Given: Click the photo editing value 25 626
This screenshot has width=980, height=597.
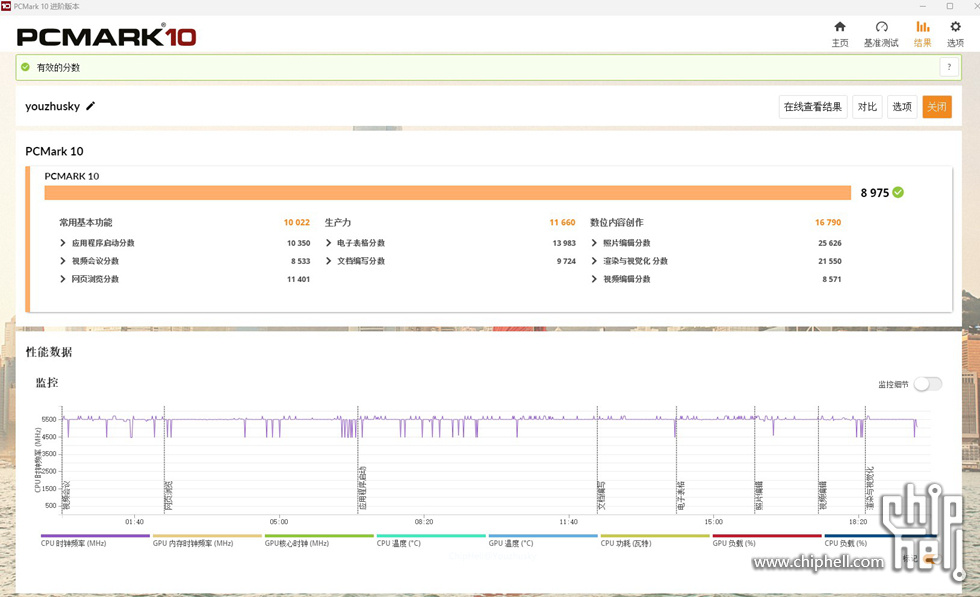Looking at the screenshot, I should tap(830, 243).
